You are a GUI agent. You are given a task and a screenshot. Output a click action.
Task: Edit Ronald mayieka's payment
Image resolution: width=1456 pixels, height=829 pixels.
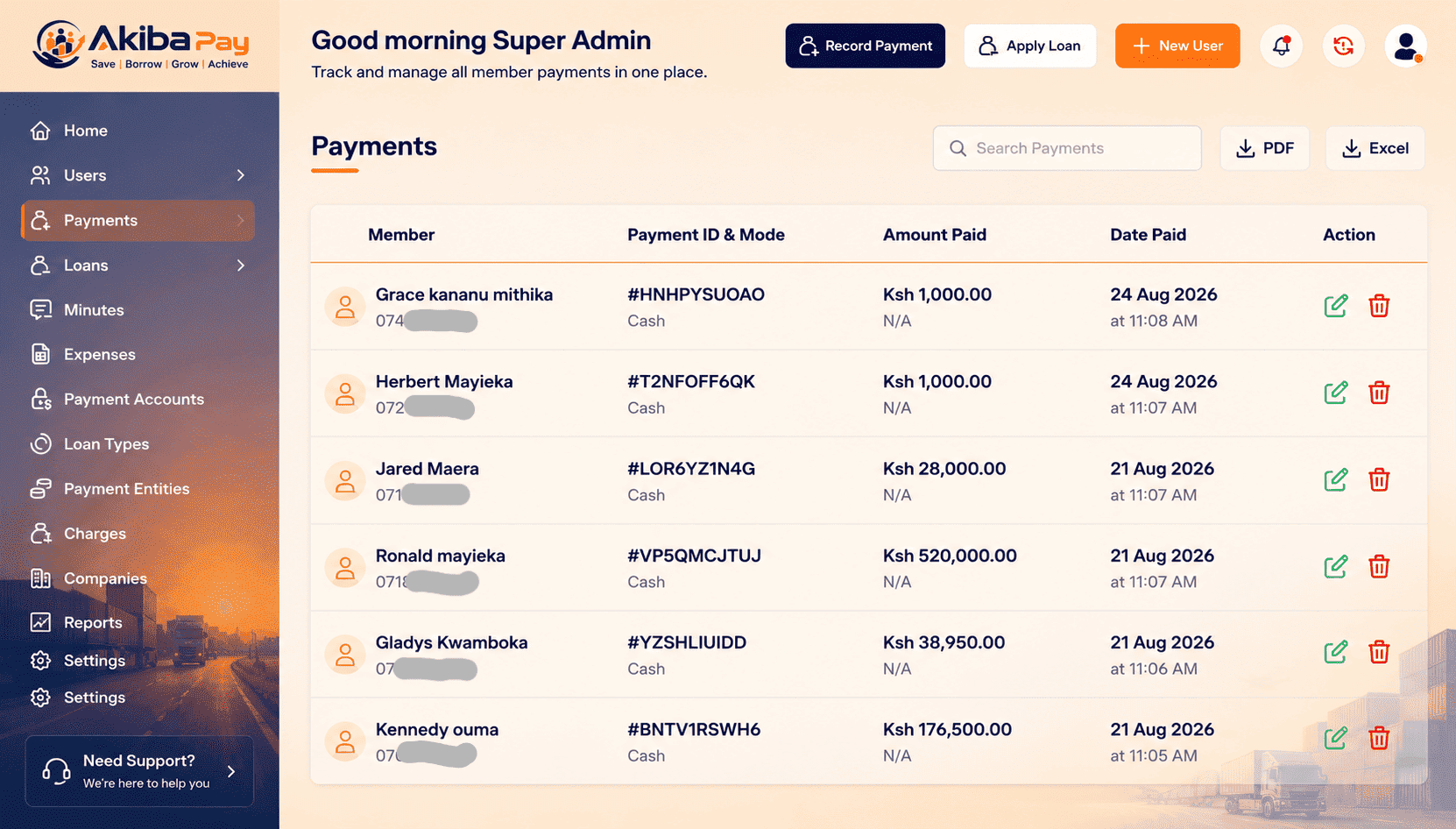click(1335, 566)
